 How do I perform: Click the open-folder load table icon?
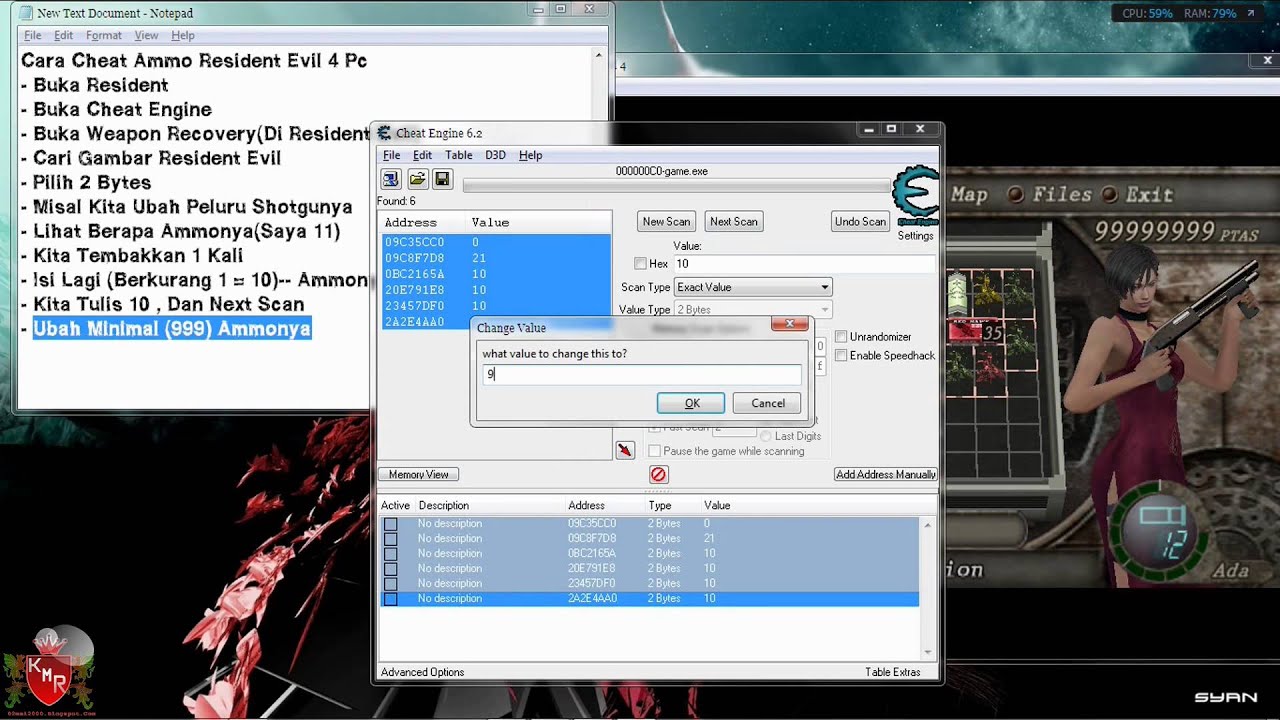pyautogui.click(x=417, y=179)
